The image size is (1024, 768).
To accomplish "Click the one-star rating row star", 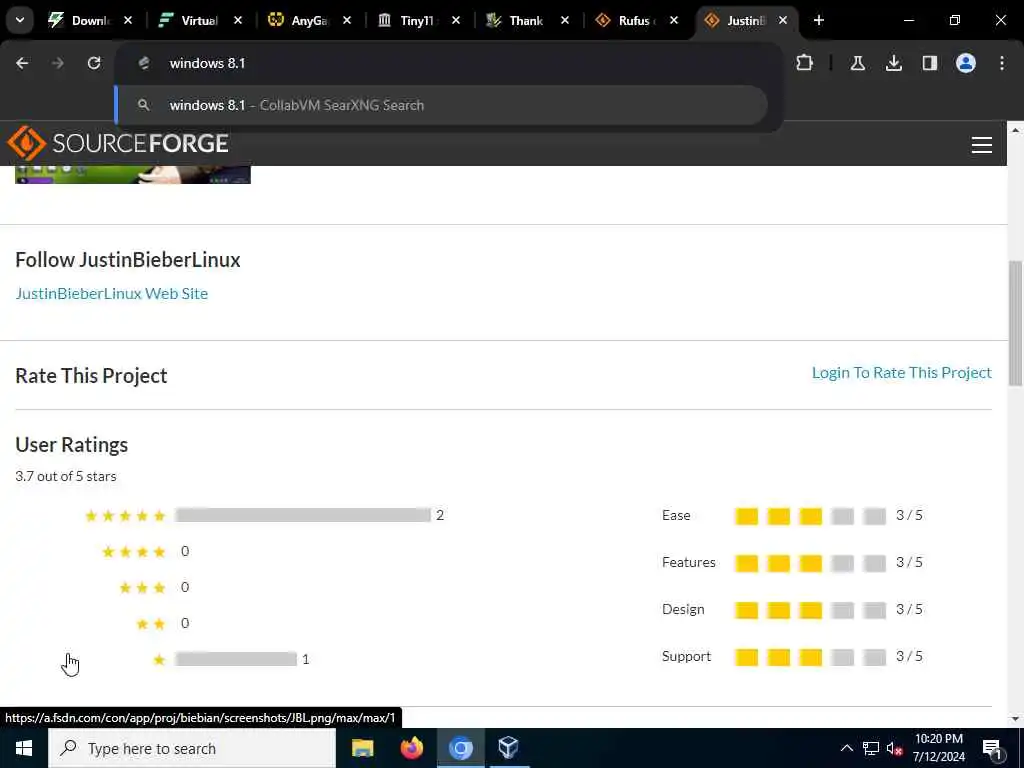I will 159,660.
